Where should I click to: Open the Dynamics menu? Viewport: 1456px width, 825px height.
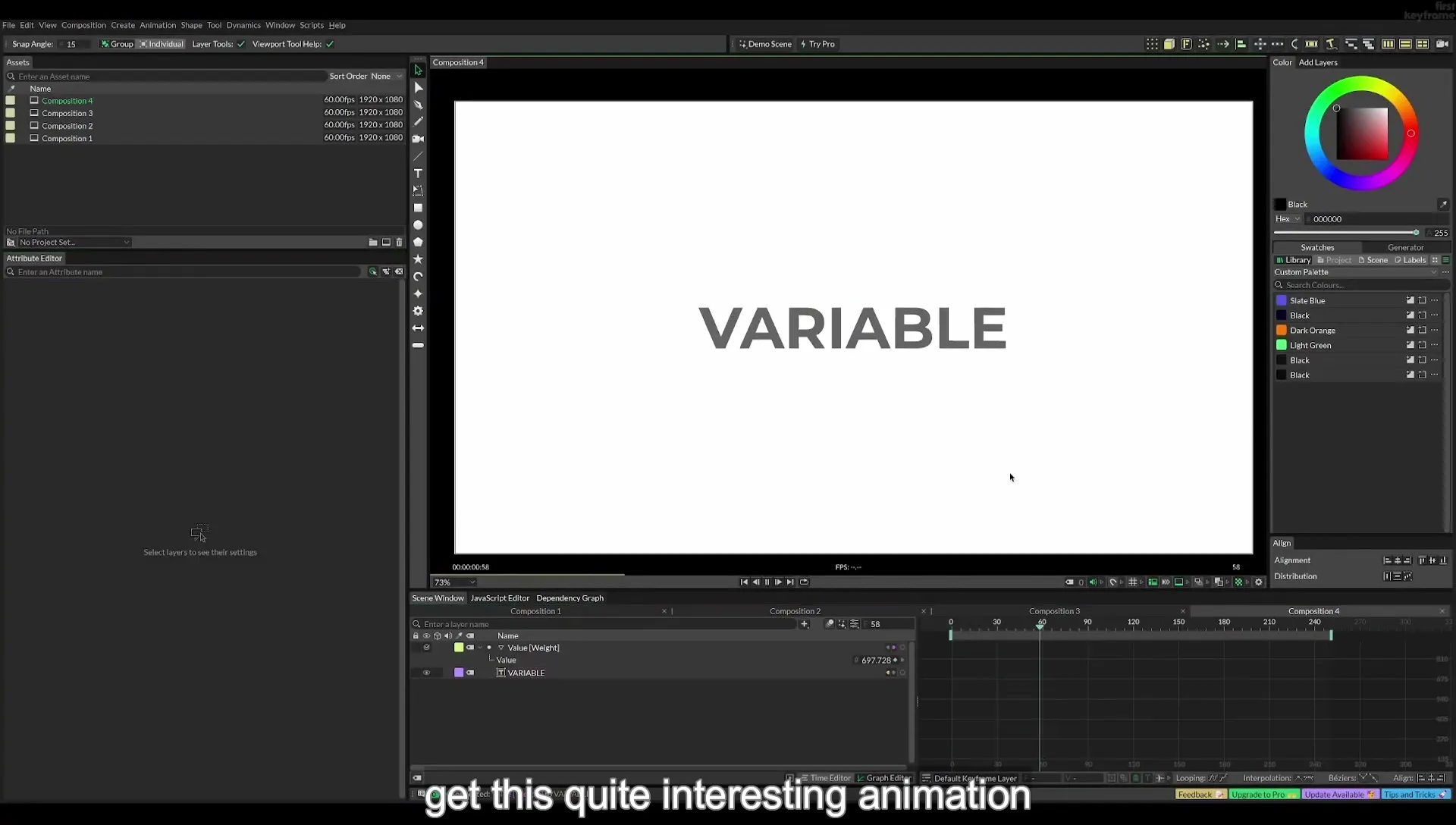tap(243, 25)
